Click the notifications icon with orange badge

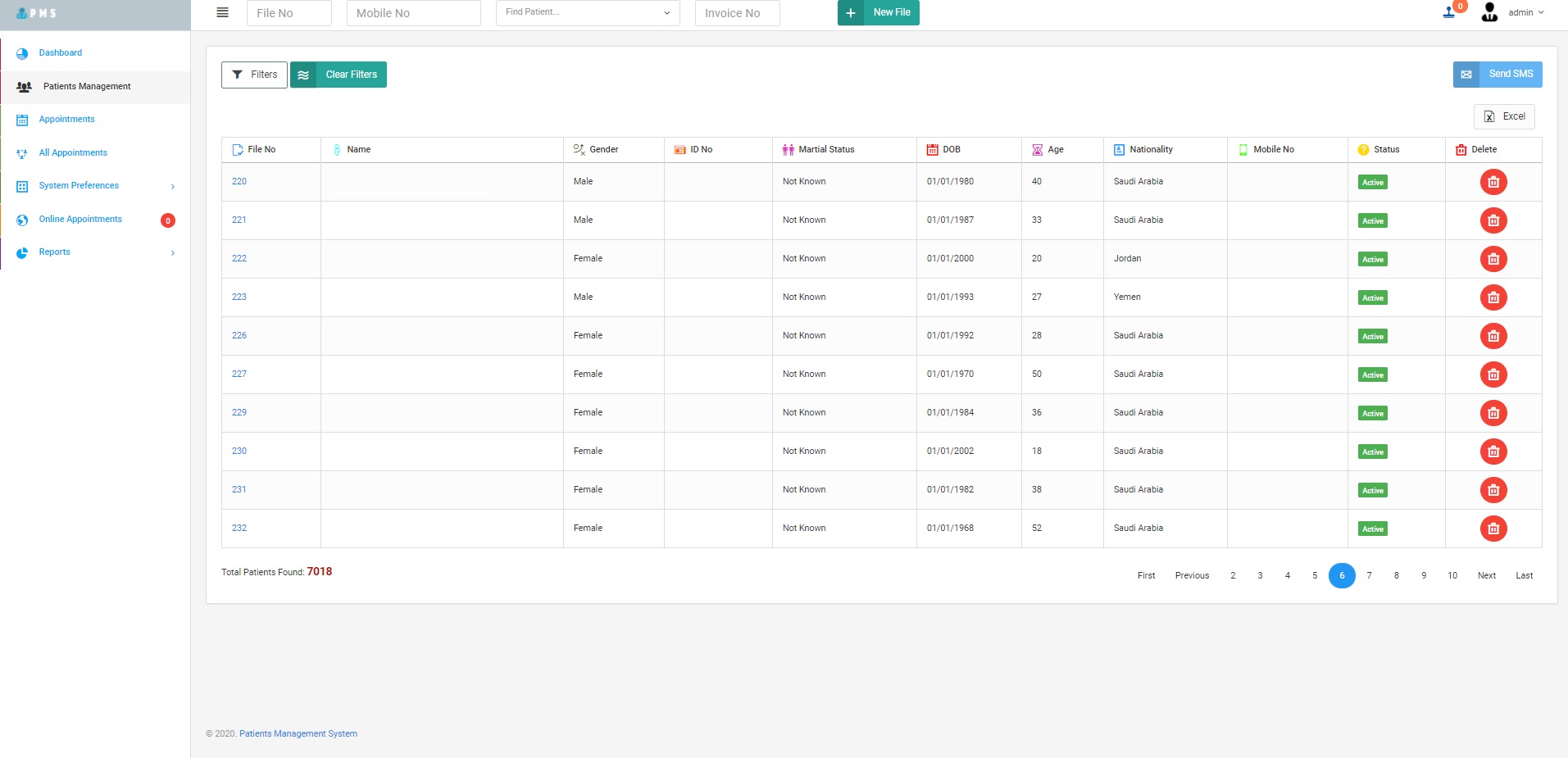click(1451, 11)
